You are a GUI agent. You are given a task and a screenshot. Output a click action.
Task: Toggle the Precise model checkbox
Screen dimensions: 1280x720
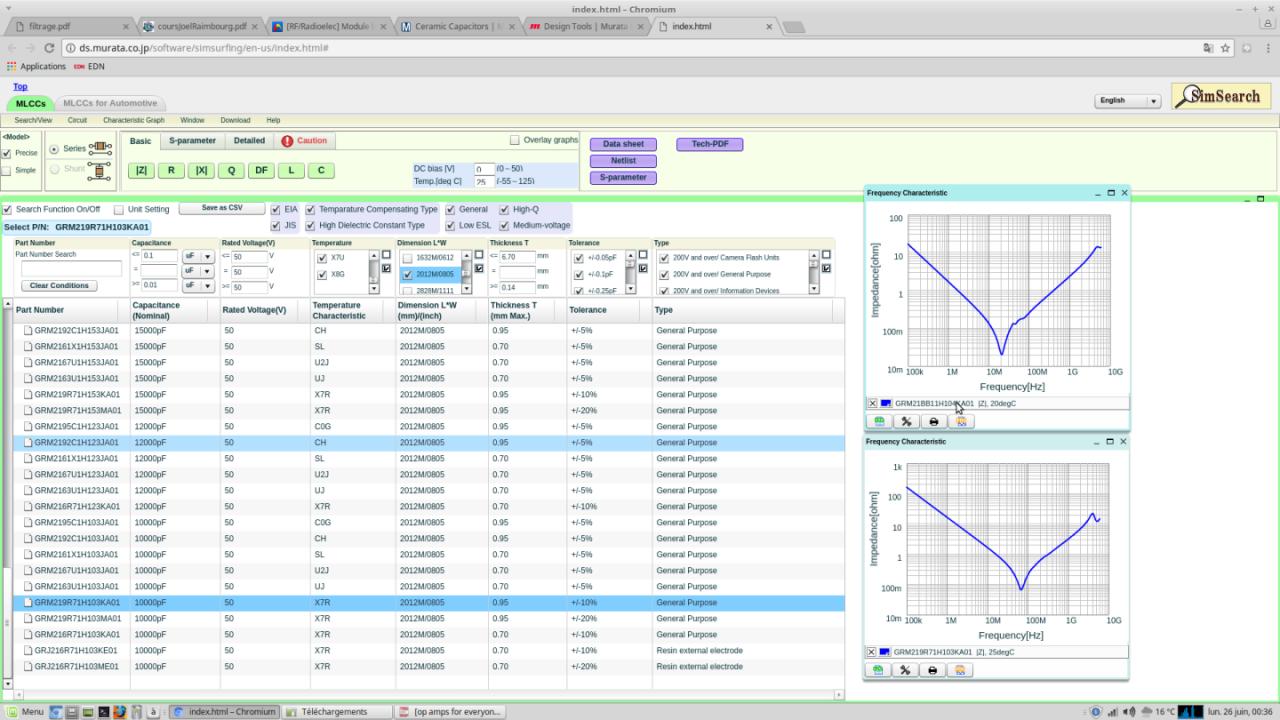pos(7,153)
